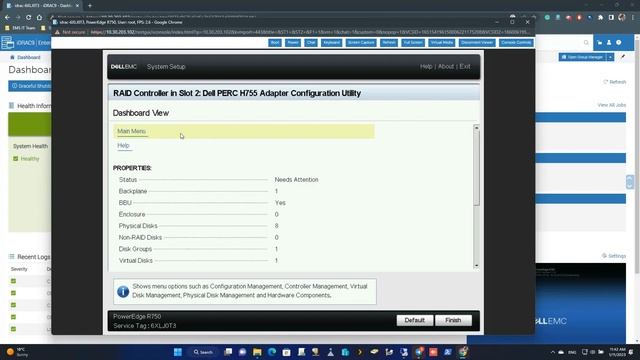
Task: Open the Chat button
Action: tap(311, 42)
